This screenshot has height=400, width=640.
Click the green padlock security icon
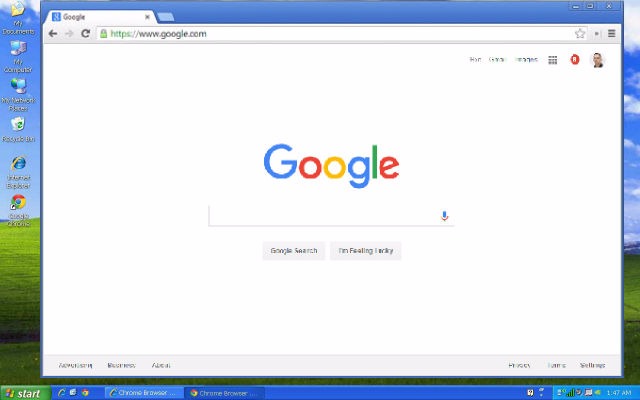[103, 33]
